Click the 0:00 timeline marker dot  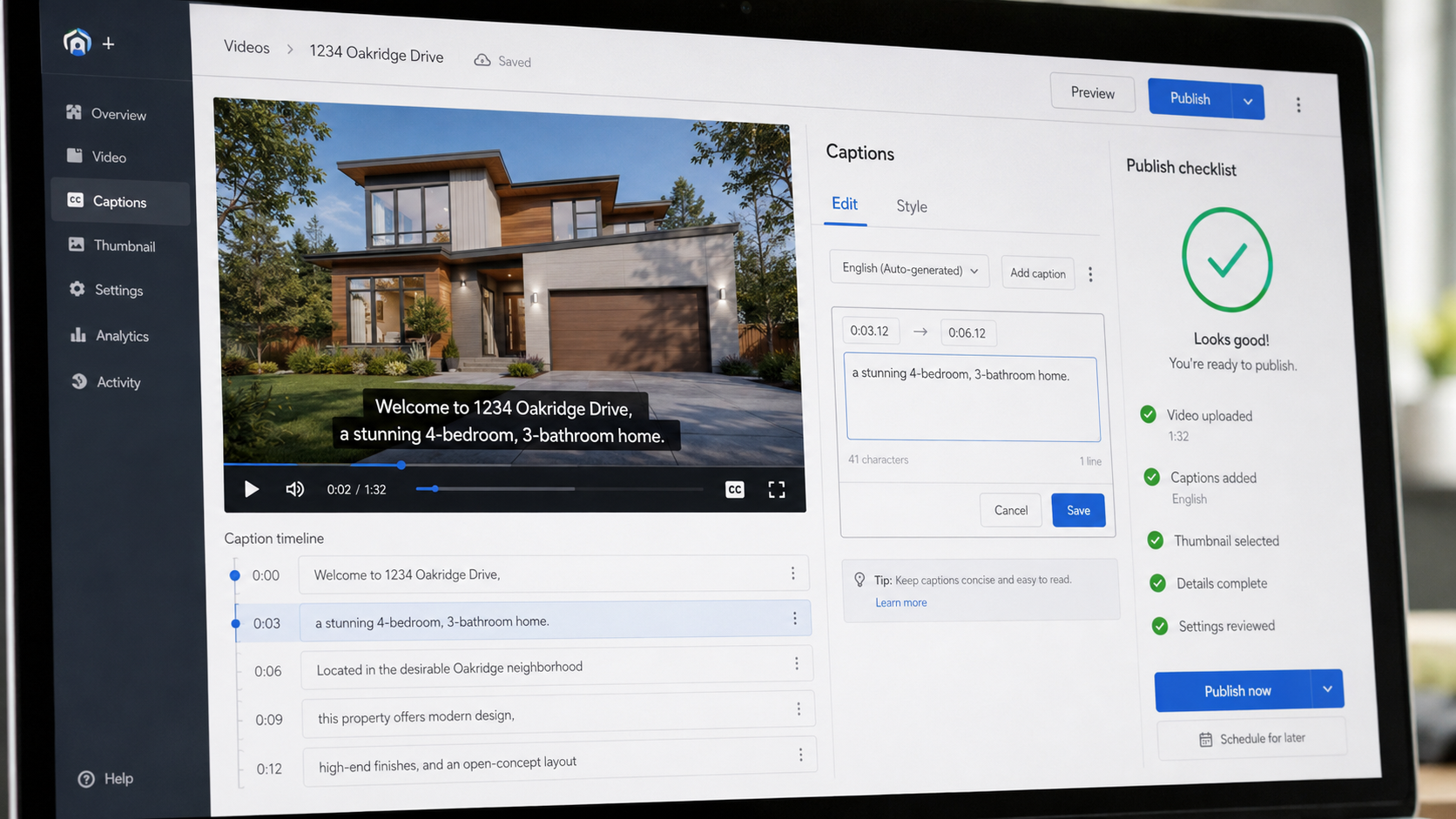coord(234,575)
